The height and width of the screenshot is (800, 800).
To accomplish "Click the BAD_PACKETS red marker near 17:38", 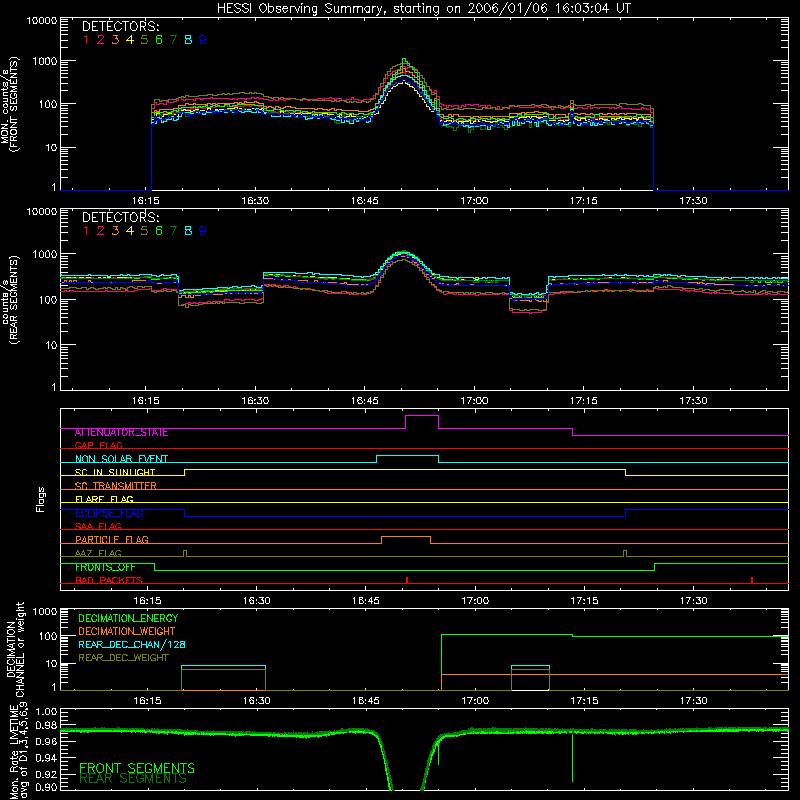I will coord(752,580).
